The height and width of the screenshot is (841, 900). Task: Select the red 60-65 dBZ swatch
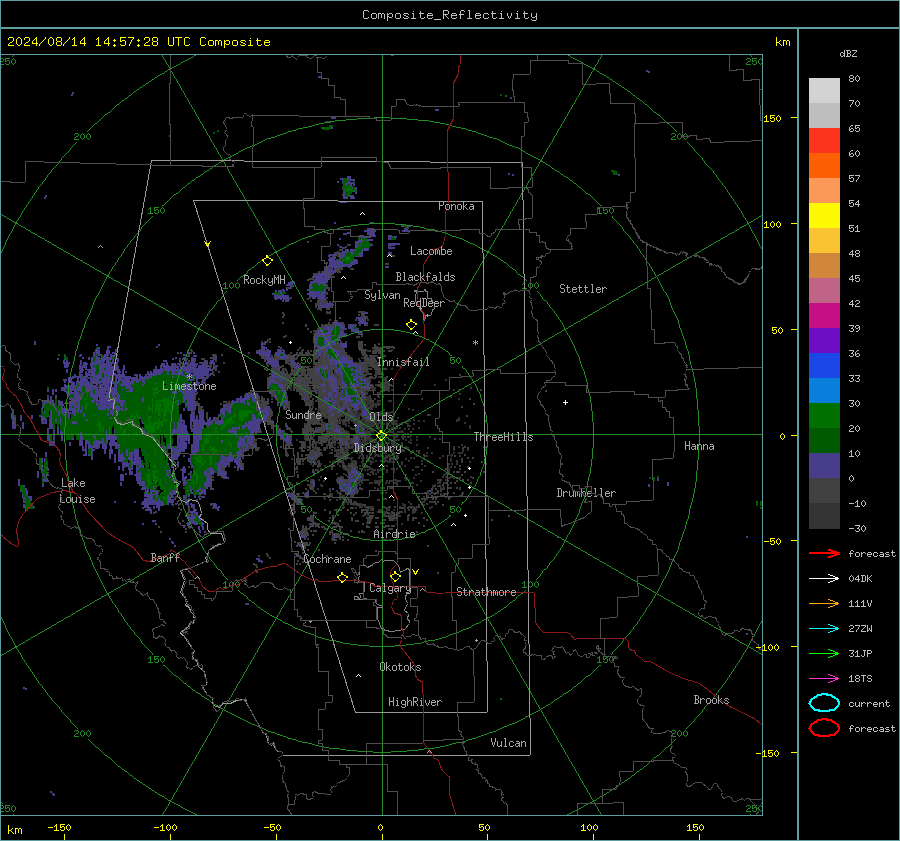click(824, 140)
